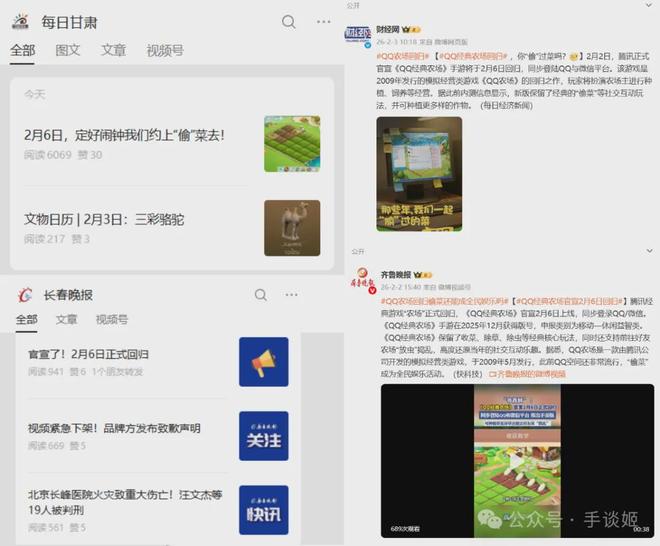The width and height of the screenshot is (660, 546).
Task: Open article 北京长峰医院火灾致重大伤亡
Action: click(x=125, y=502)
